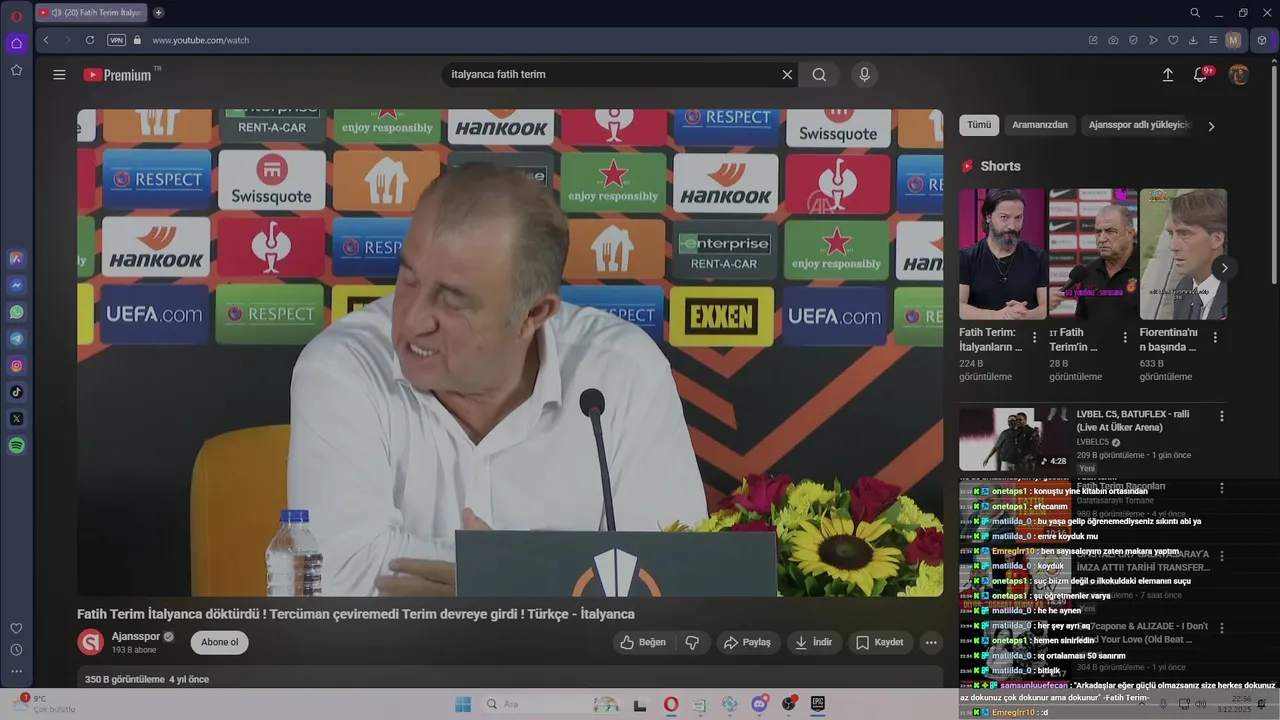Viewport: 1280px width, 720px height.
Task: Open Opera Easy Setup sliders icon
Action: 1213,40
